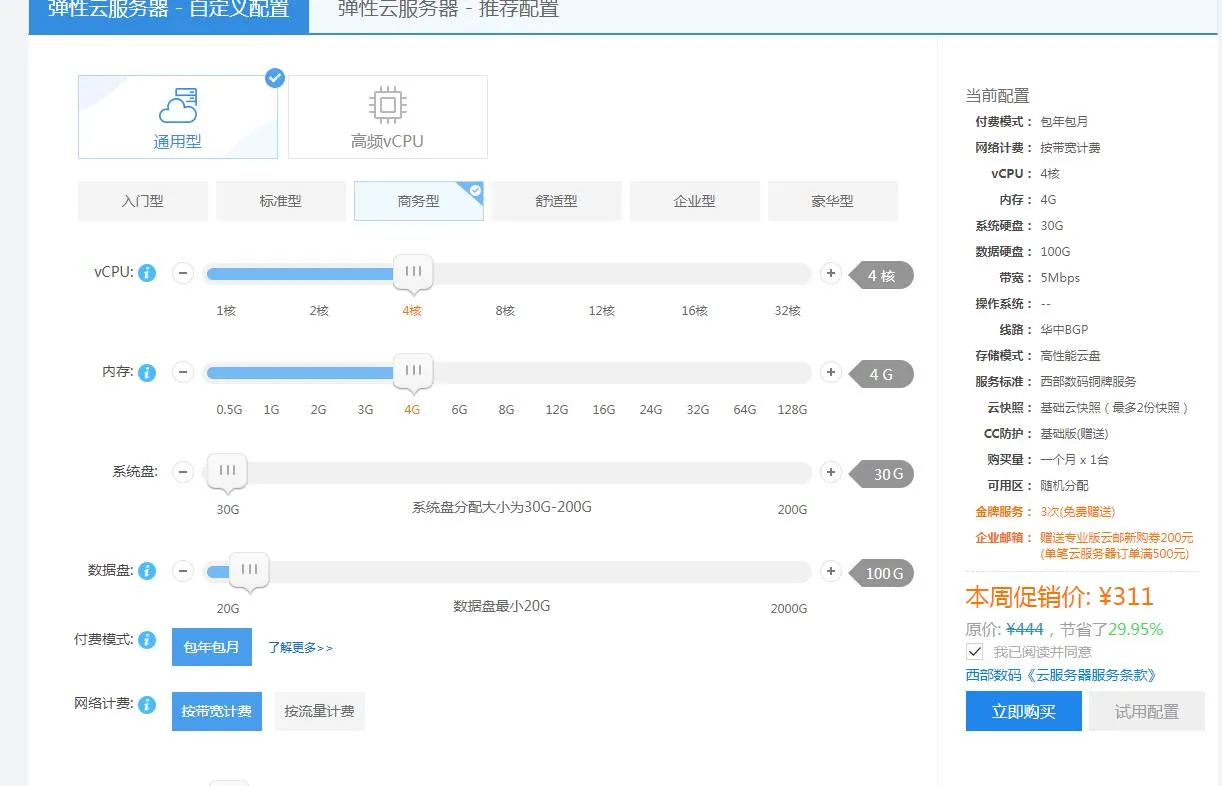Increase 系统盘 with the plus button
1222x786 pixels.
(x=830, y=472)
